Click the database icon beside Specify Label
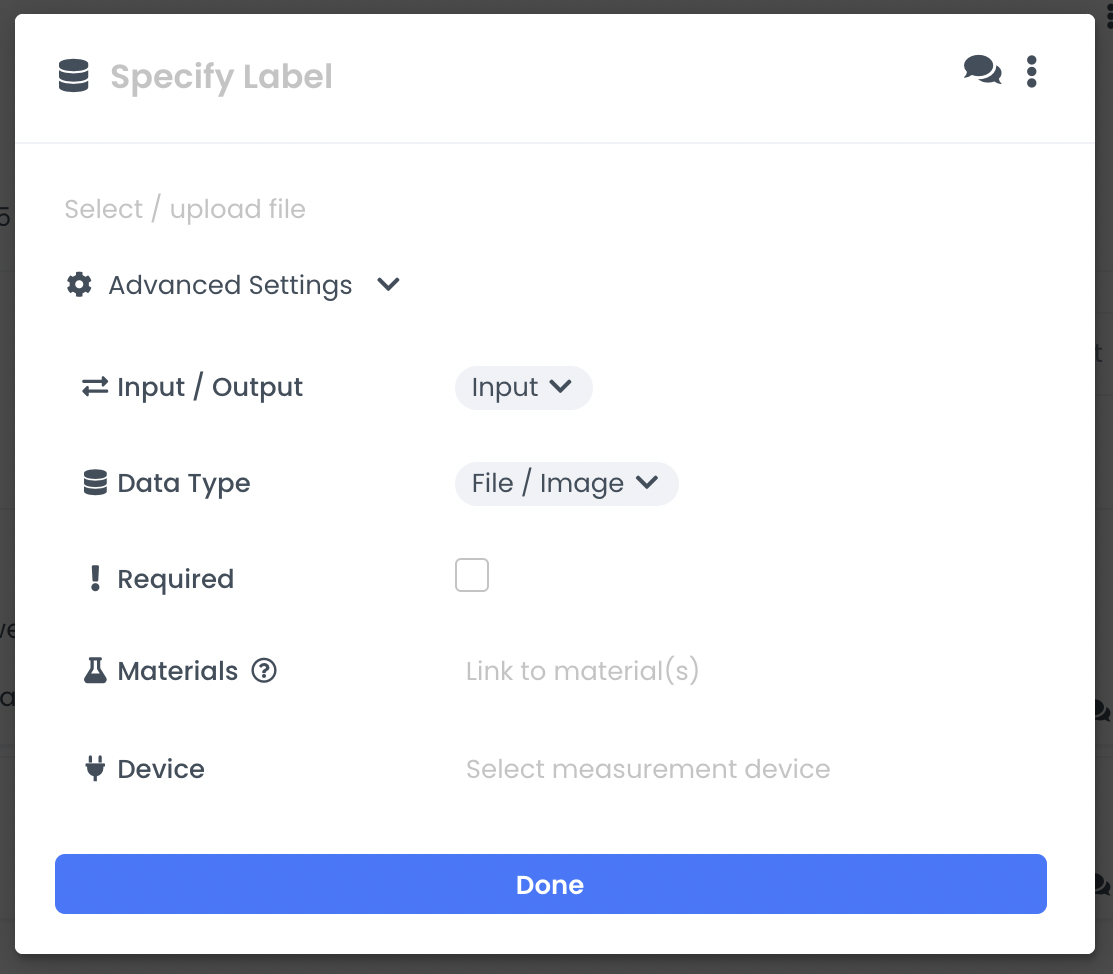 coord(73,74)
